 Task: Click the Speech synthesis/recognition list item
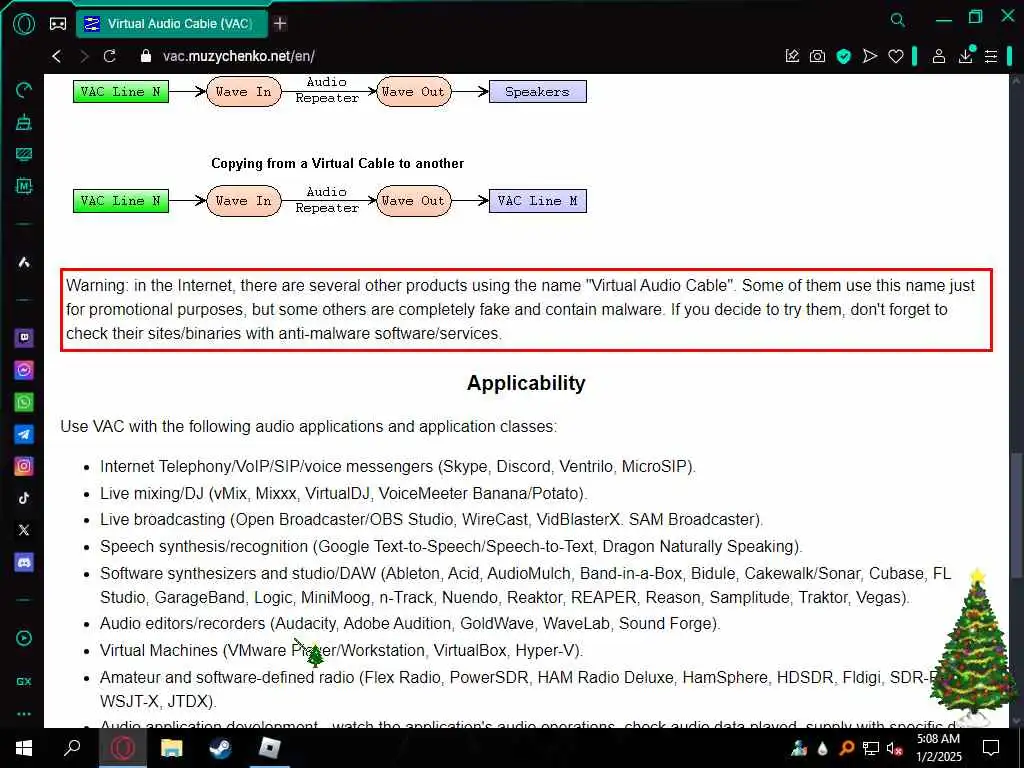coord(451,546)
